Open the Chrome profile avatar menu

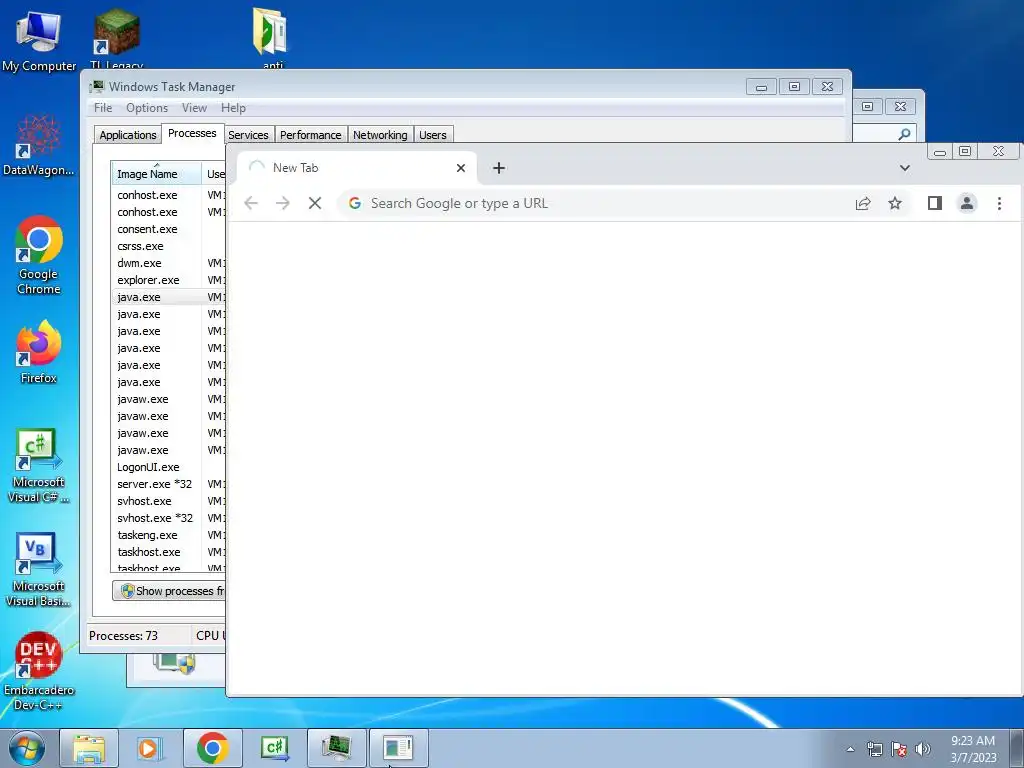point(967,203)
